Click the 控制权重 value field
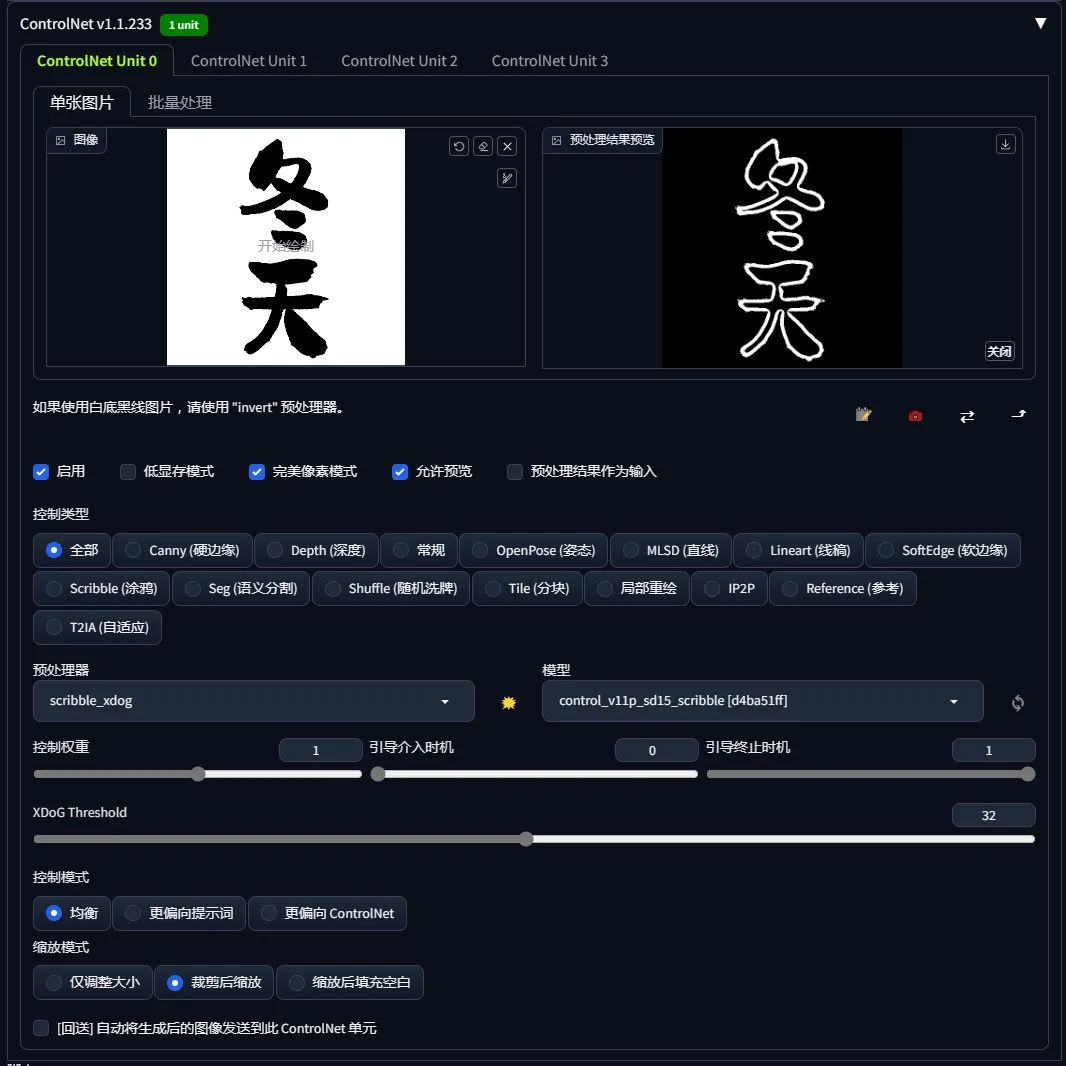Screen dimensions: 1066x1066 (x=320, y=750)
